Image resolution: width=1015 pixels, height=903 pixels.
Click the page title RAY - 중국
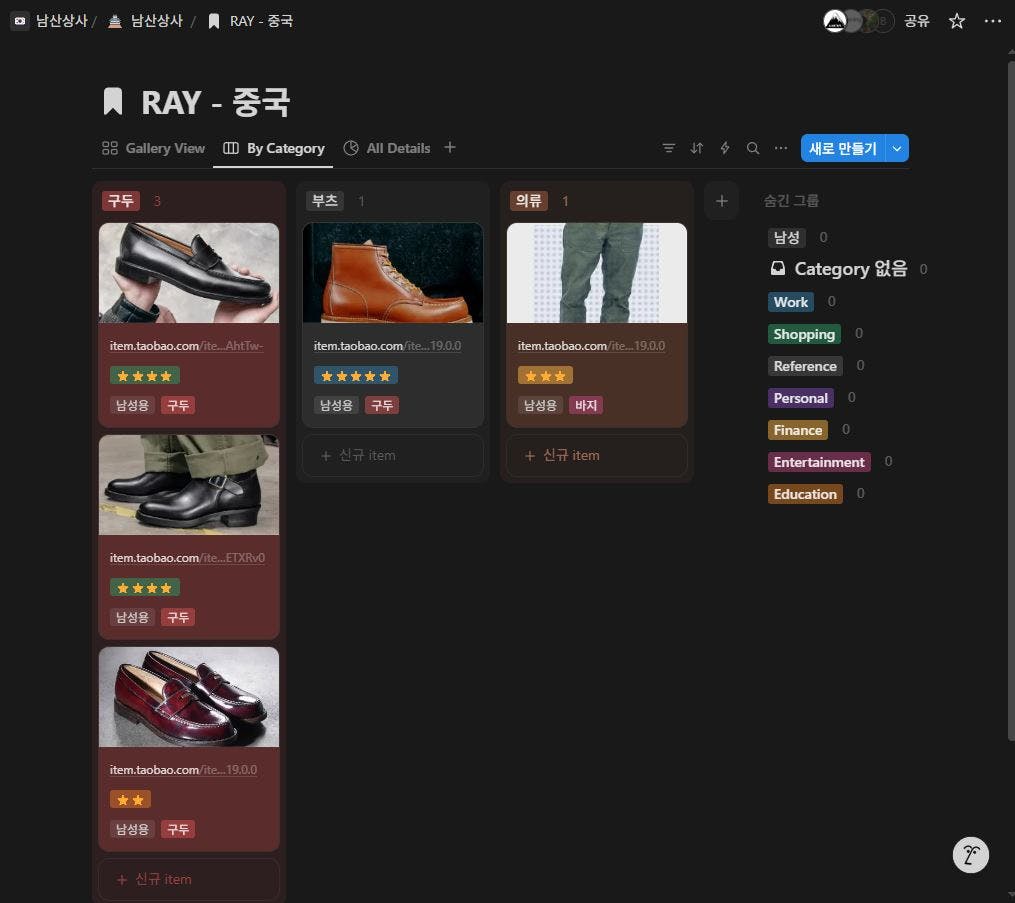click(x=216, y=102)
